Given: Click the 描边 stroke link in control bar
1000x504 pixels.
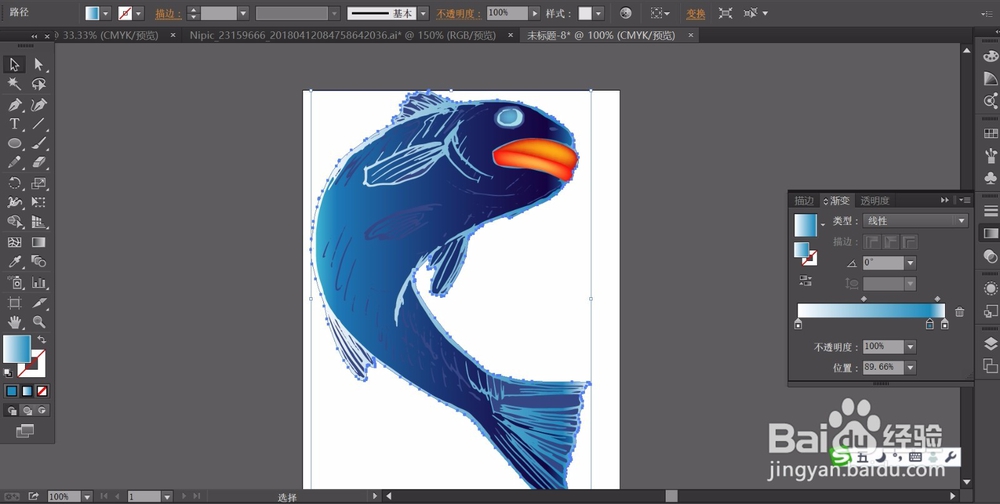Looking at the screenshot, I should coord(168,13).
